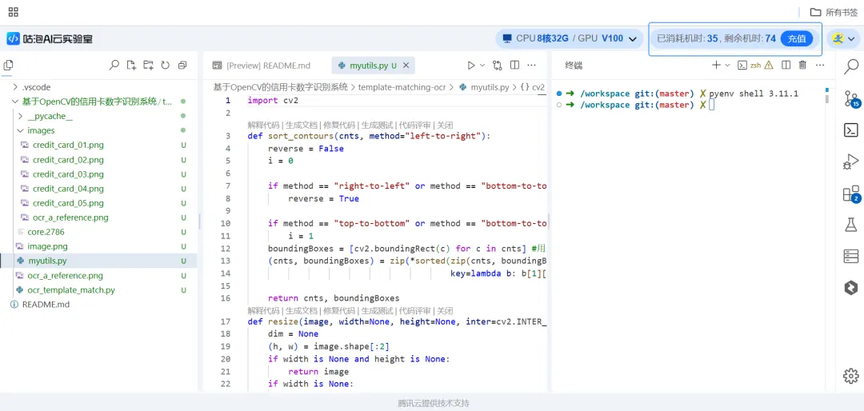This screenshot has width=864, height=411.
Task: Run the Python file with the play button
Action: [x=471, y=65]
